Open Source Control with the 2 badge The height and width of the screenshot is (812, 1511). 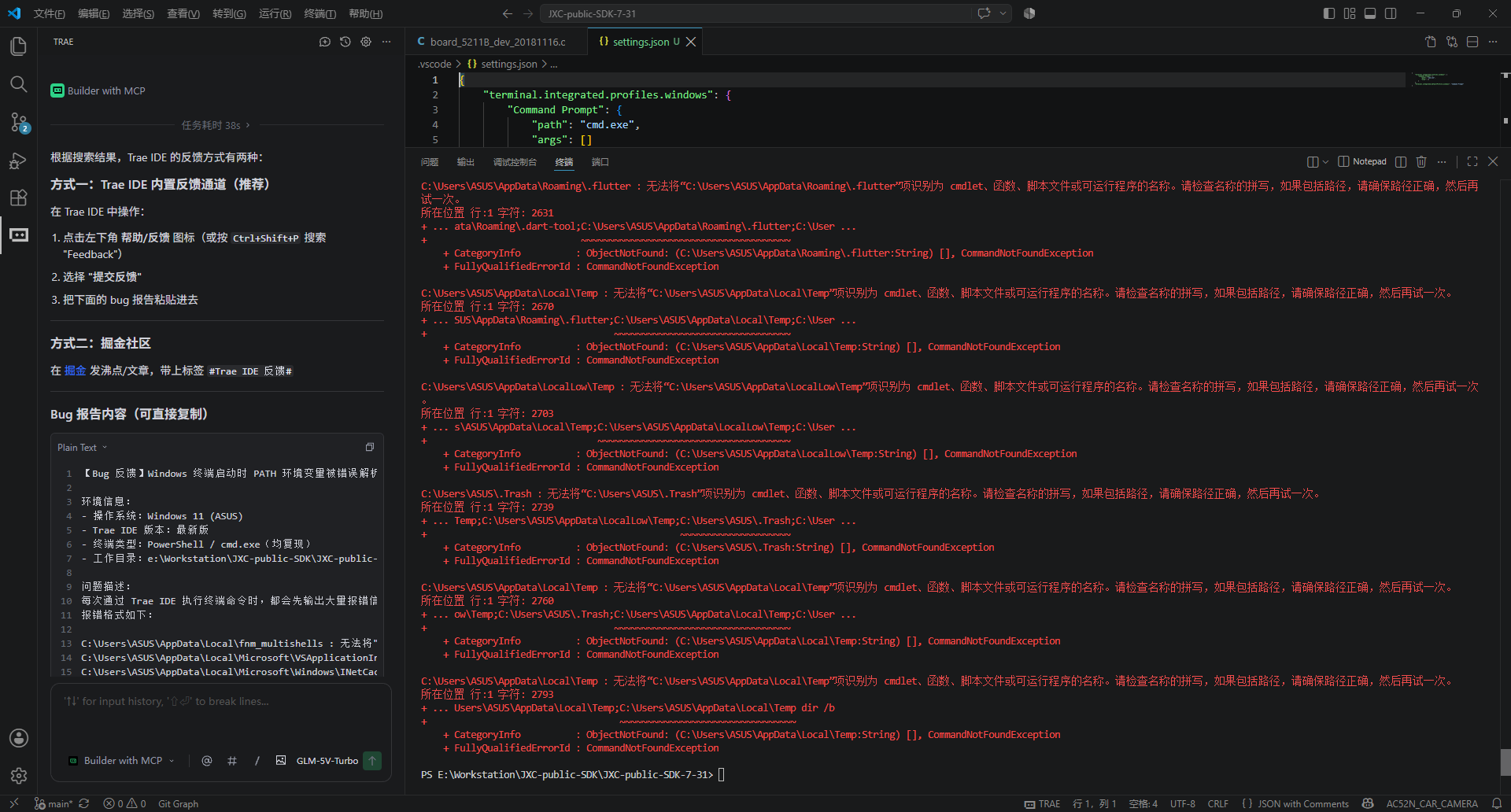coord(19,122)
